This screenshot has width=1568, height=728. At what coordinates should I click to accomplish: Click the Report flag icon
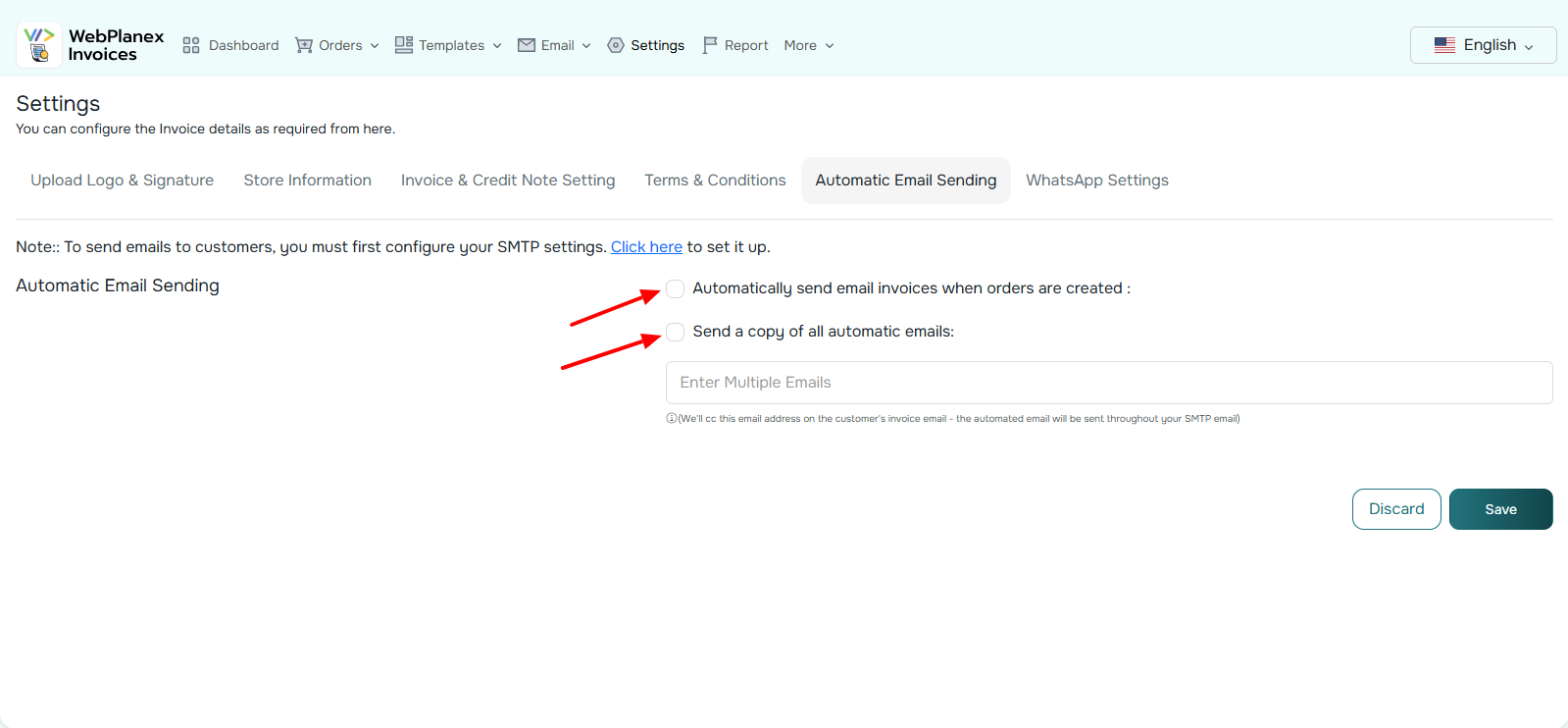point(710,45)
